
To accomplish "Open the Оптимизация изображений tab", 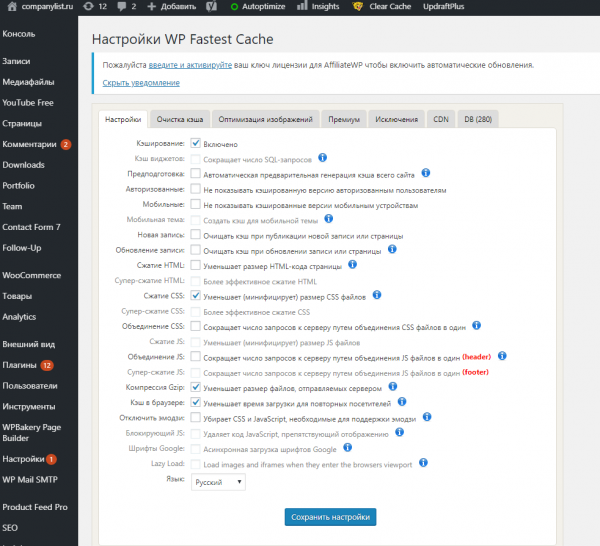I will click(266, 119).
